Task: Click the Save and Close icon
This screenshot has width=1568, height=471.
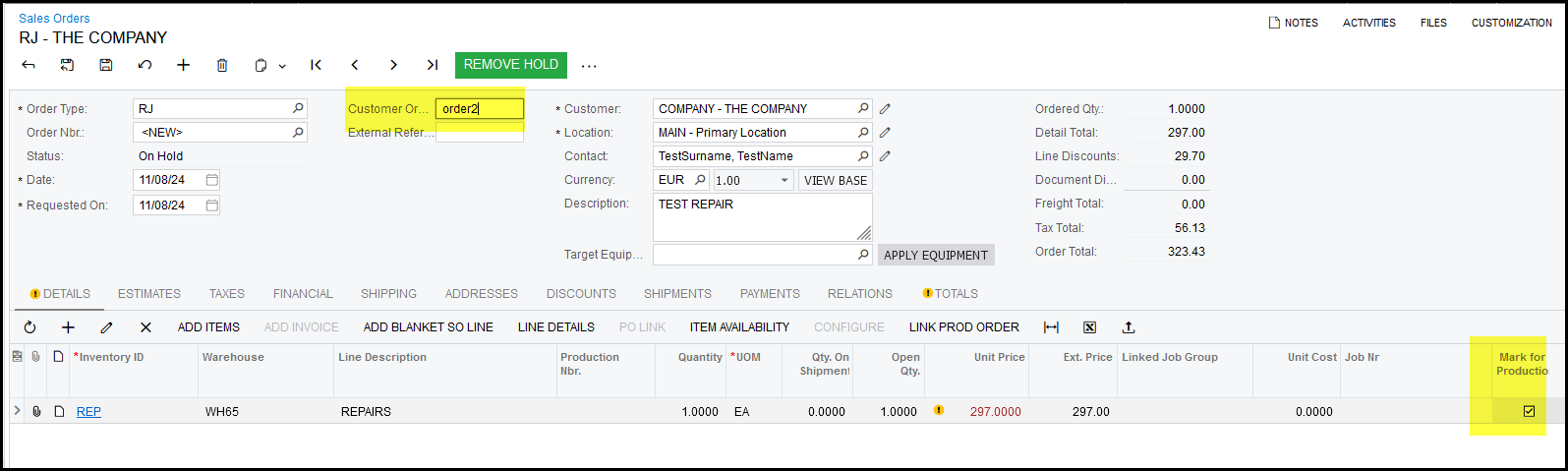Action: (67, 65)
